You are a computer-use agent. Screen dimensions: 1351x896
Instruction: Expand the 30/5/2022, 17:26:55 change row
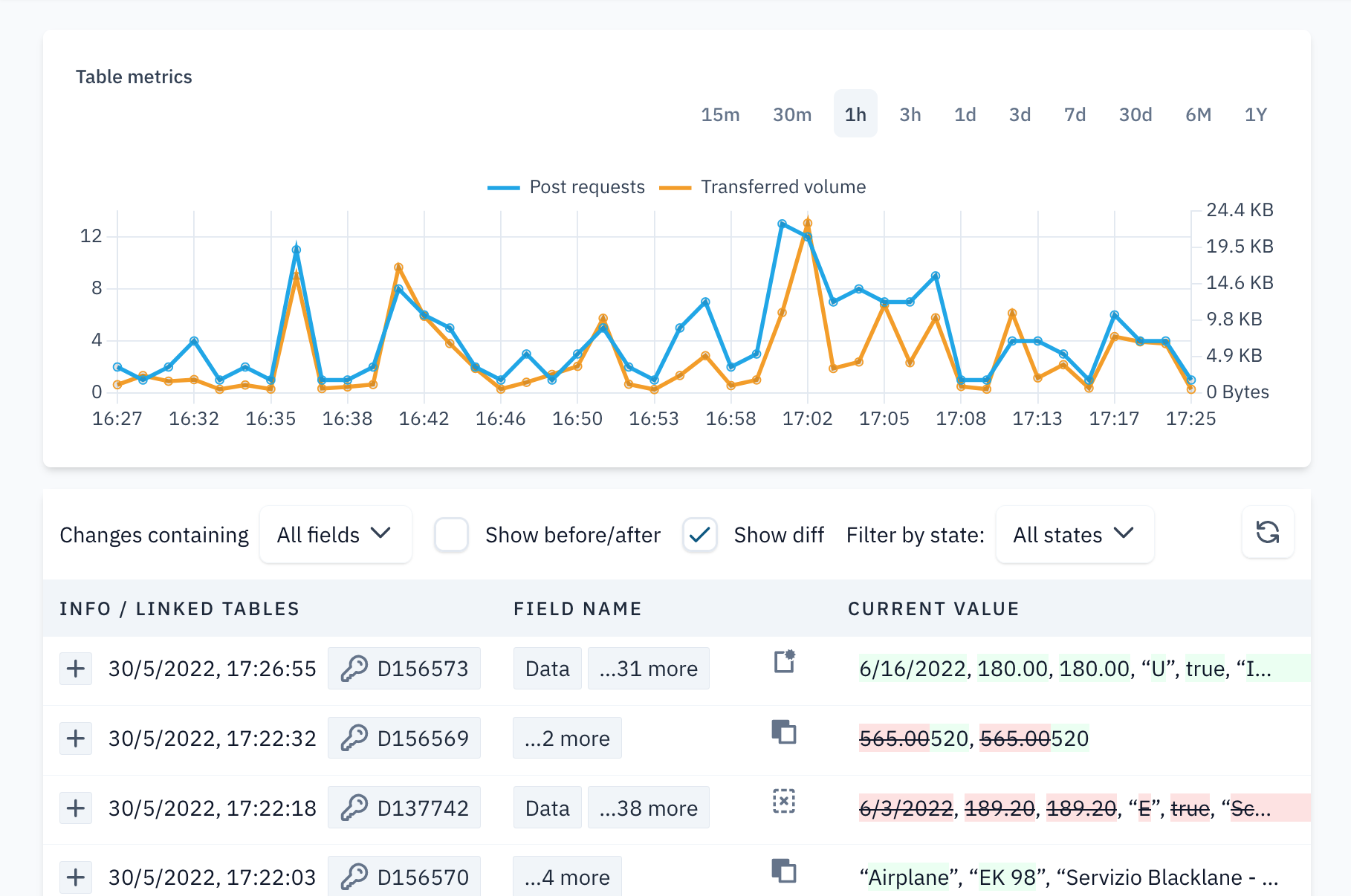(75, 668)
